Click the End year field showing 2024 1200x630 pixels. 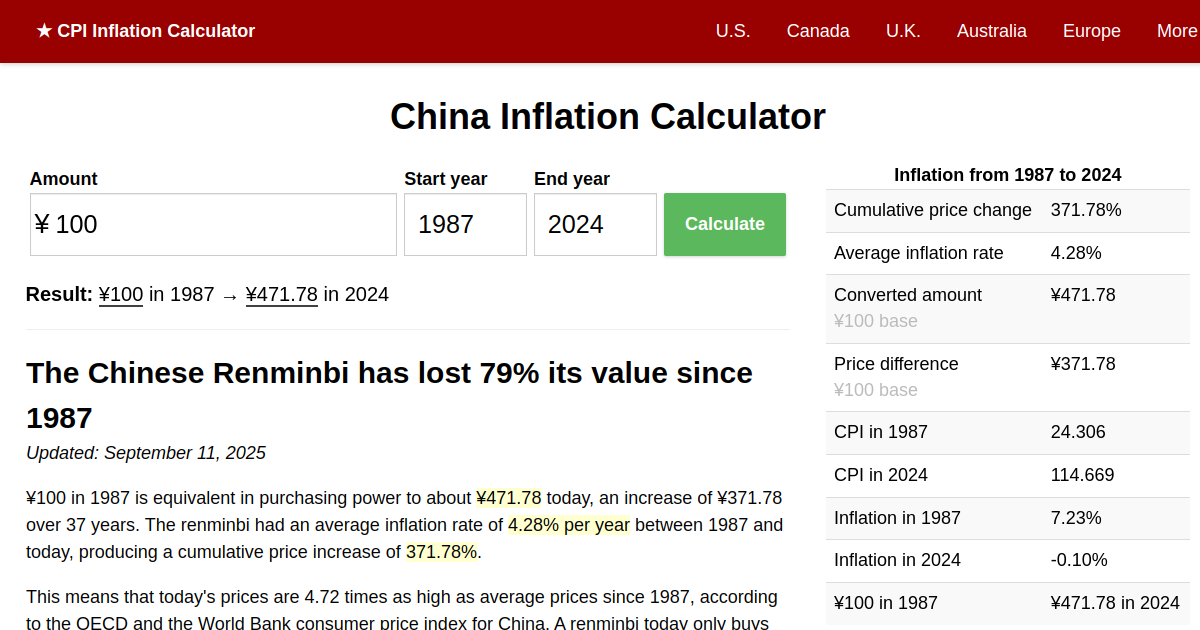click(595, 224)
